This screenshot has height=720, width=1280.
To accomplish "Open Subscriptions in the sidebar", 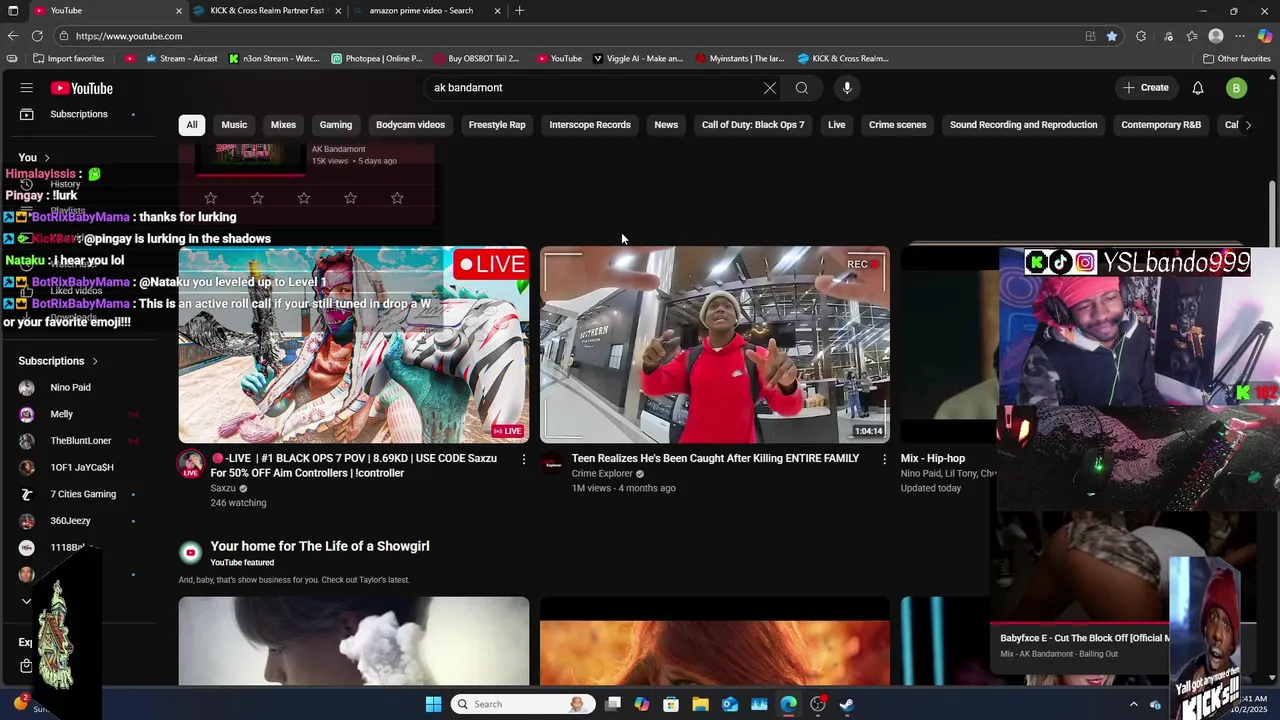I will (78, 114).
